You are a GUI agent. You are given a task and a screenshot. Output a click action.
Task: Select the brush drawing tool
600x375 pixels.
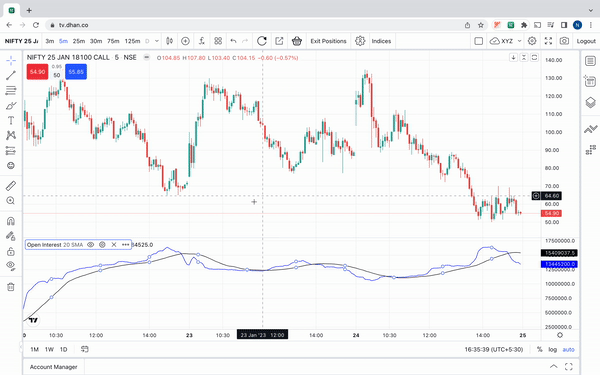click(x=11, y=106)
